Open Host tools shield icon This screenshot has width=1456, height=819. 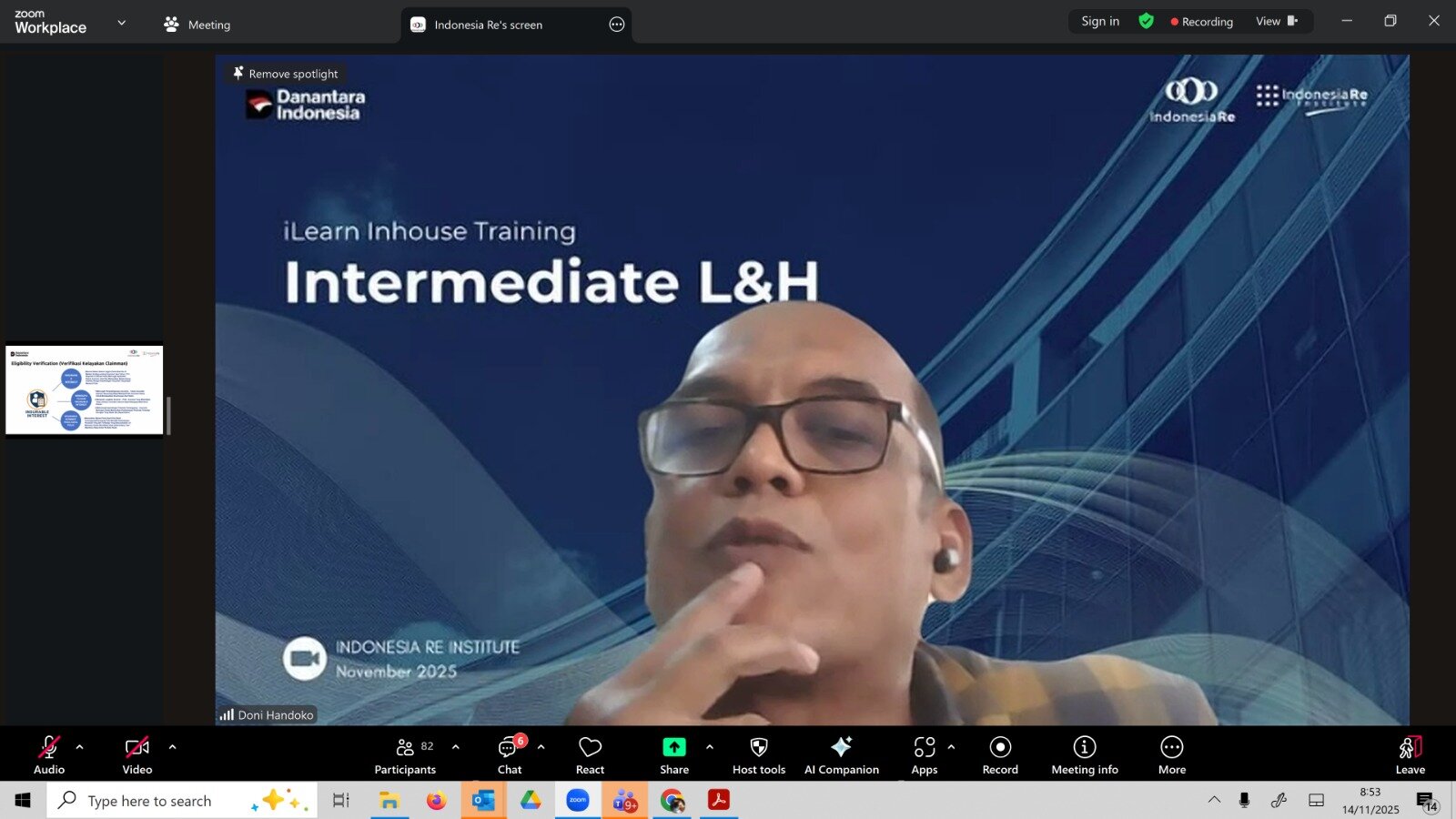tap(758, 755)
